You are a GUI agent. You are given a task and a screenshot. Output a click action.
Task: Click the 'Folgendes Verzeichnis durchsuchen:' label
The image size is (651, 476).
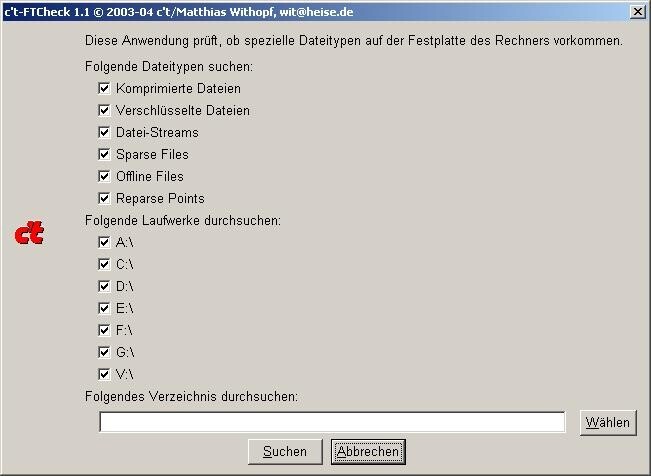[191, 397]
